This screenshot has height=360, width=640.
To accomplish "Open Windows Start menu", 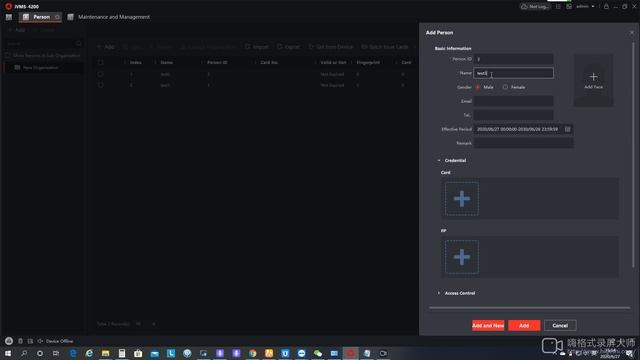I will [x=8, y=353].
